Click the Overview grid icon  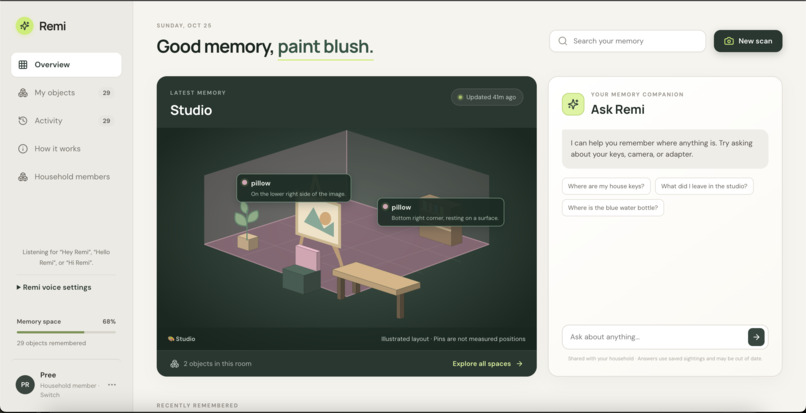[23, 65]
